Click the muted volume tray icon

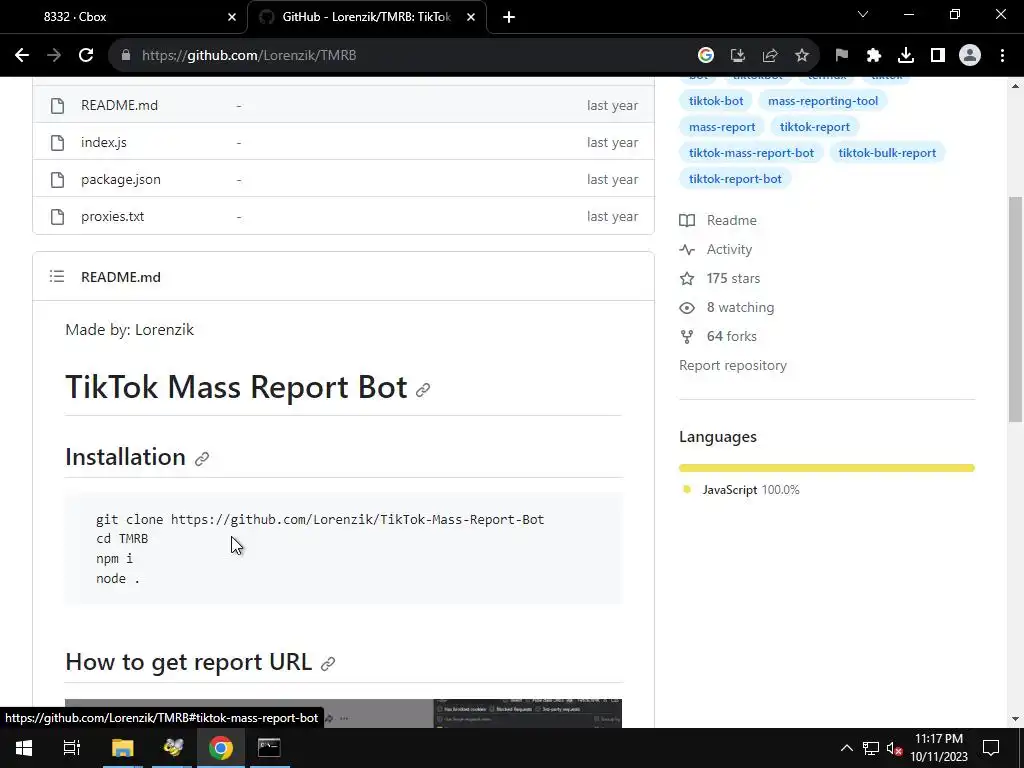(x=894, y=748)
